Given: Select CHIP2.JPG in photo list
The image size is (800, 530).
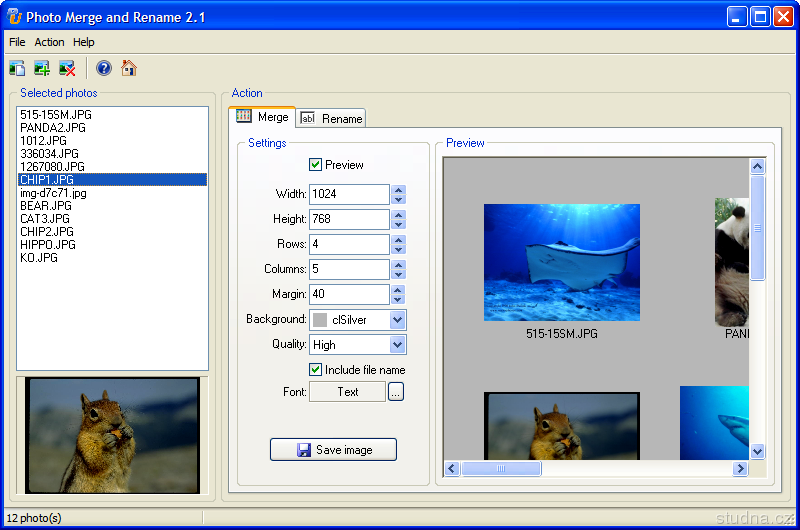Looking at the screenshot, I should [x=112, y=232].
